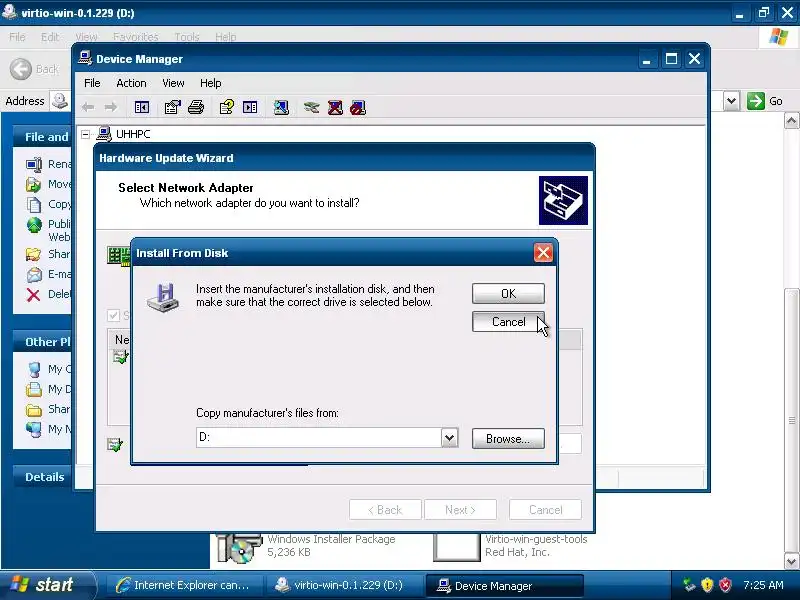Click the wizard's greyed < Back button

[x=385, y=510]
